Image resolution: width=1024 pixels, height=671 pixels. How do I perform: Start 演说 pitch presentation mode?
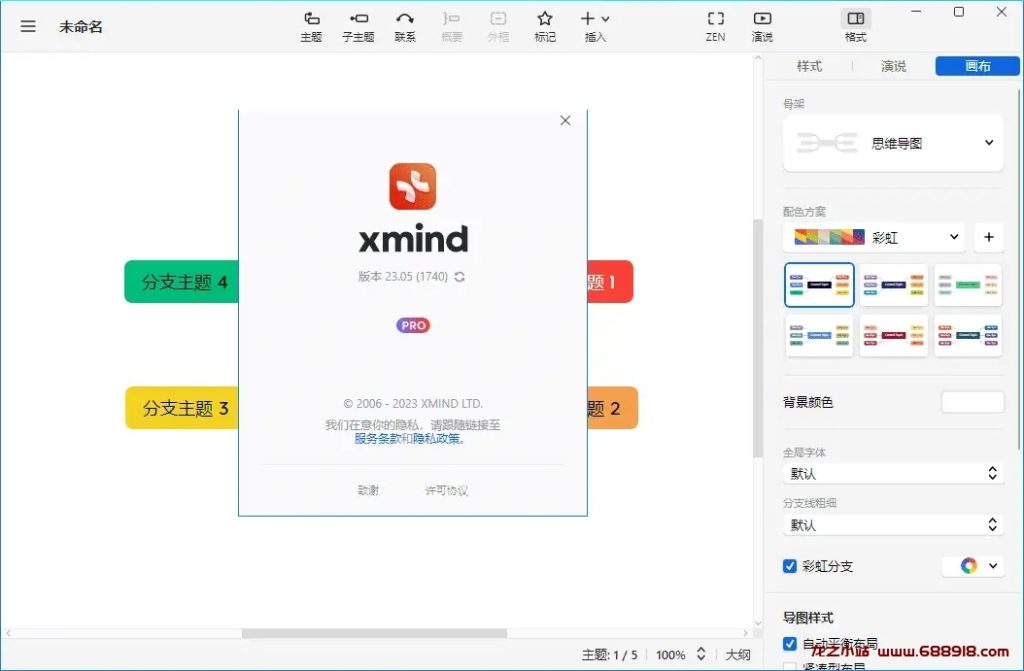pyautogui.click(x=762, y=27)
